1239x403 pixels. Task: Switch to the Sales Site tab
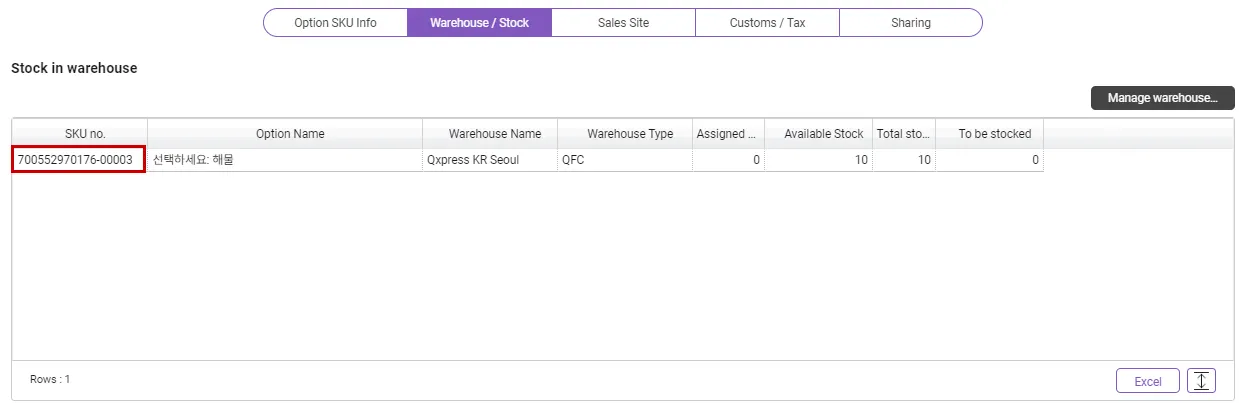click(x=623, y=23)
